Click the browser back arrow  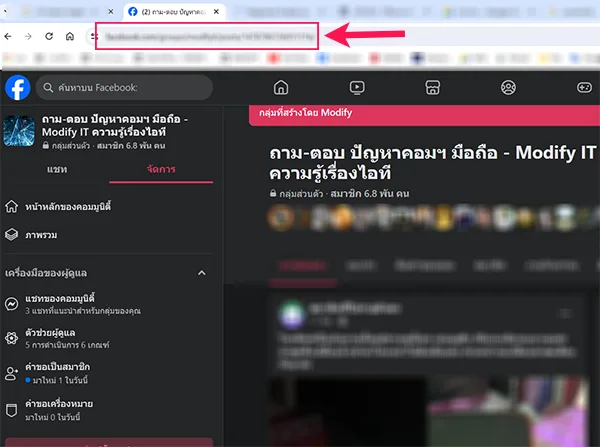[8, 36]
